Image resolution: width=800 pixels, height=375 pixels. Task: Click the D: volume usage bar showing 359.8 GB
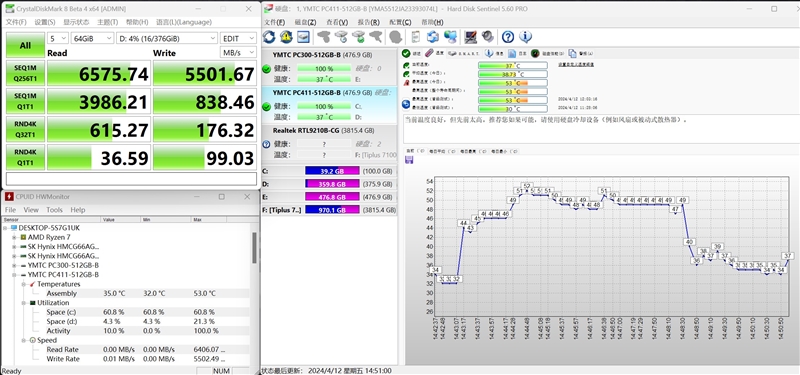click(332, 184)
